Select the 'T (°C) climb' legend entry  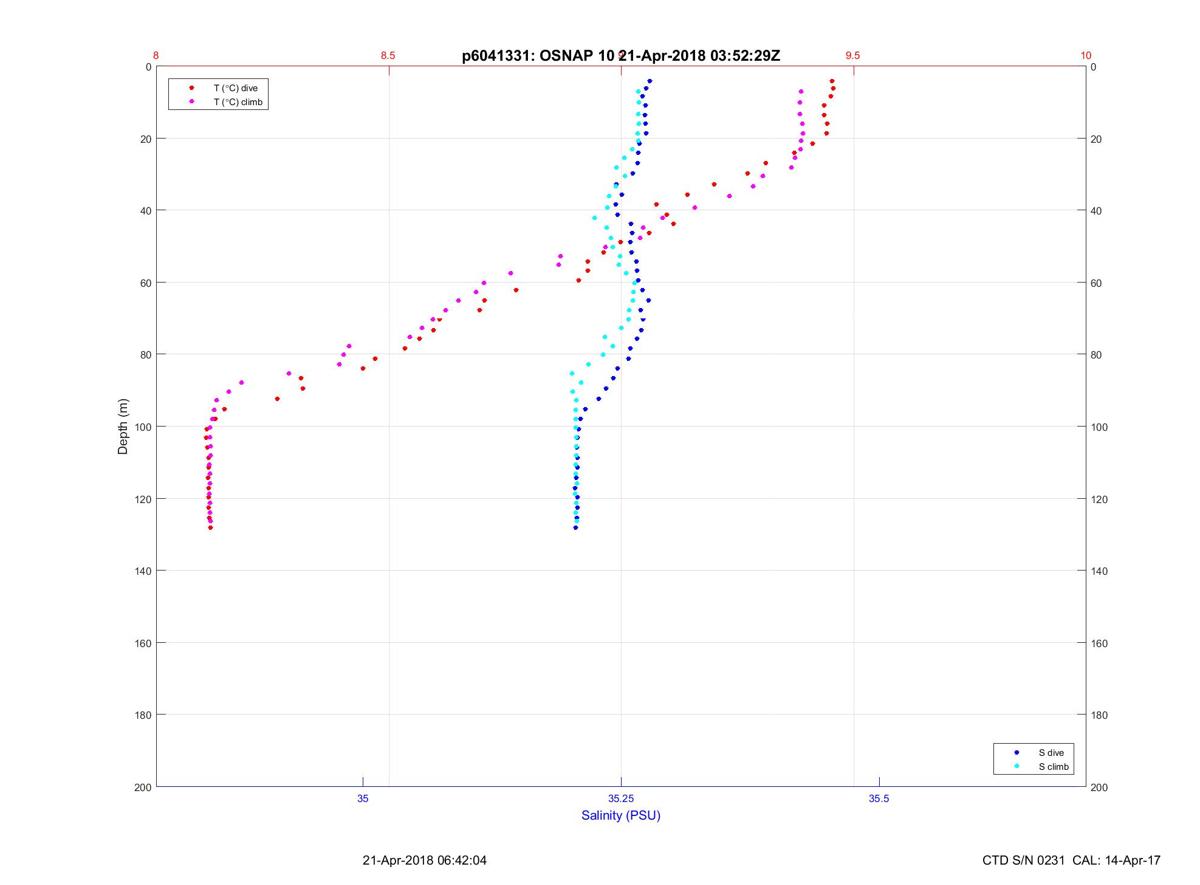point(239,102)
